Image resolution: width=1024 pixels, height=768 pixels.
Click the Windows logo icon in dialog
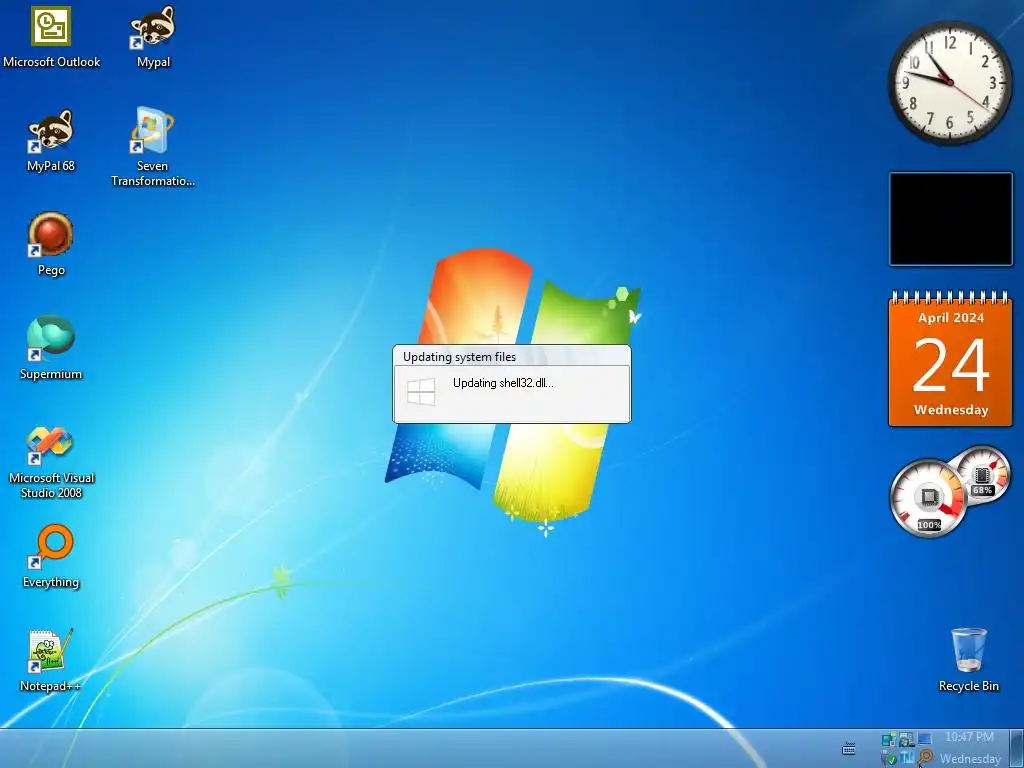click(x=421, y=391)
